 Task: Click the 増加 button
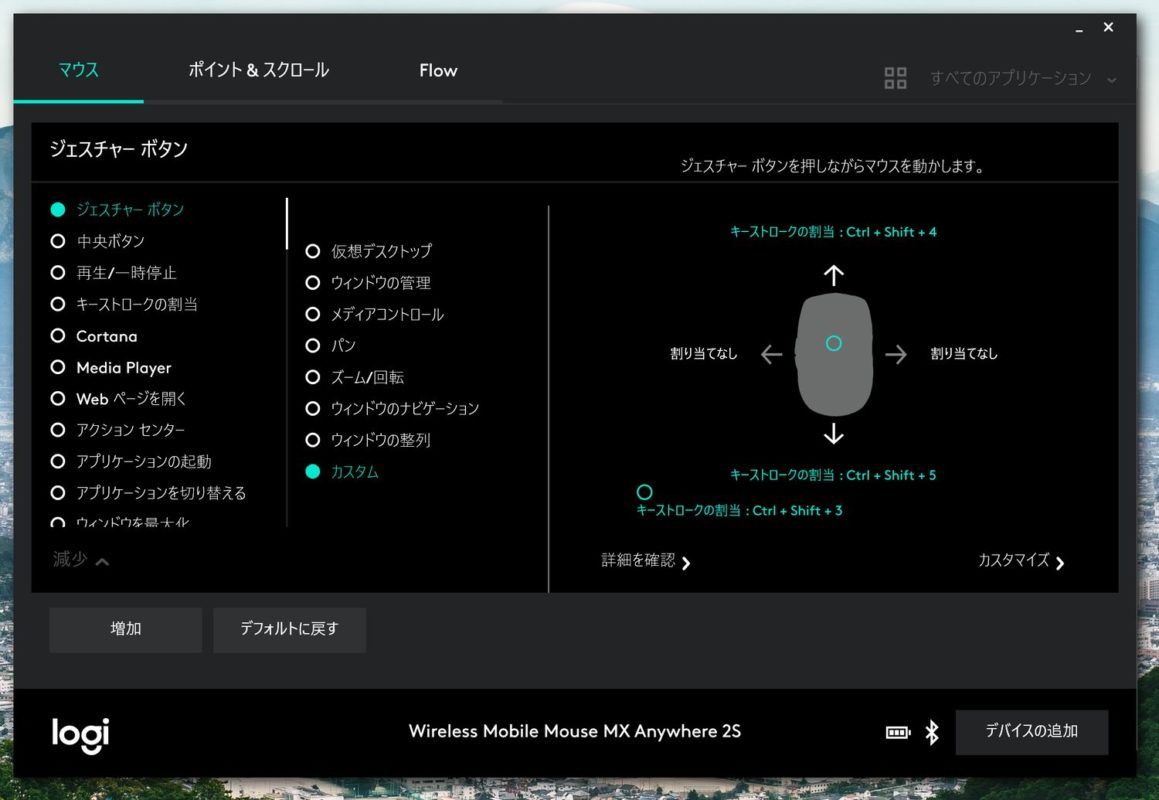(x=126, y=629)
